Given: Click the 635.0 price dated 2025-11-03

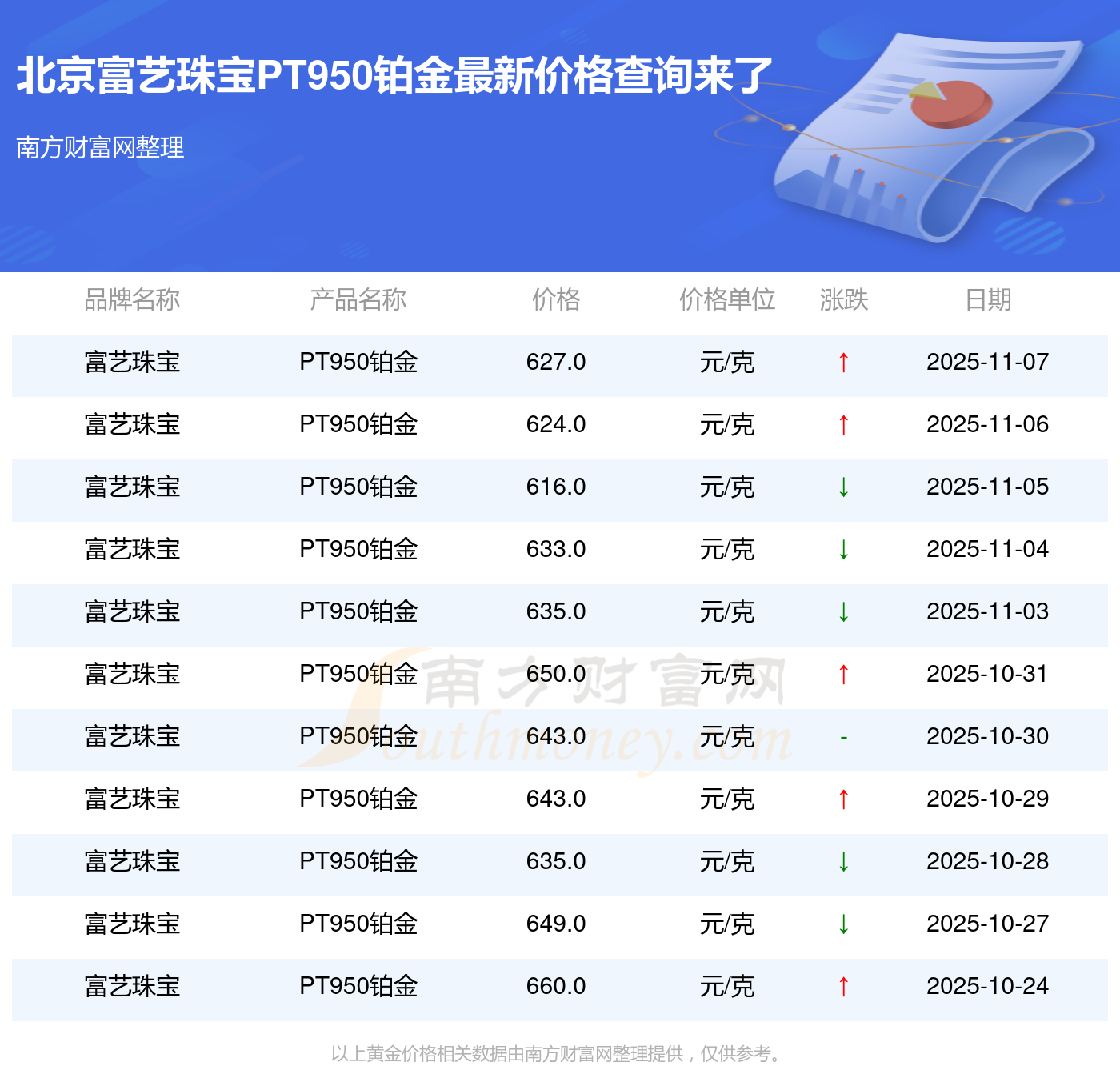Looking at the screenshot, I should coord(556,612).
